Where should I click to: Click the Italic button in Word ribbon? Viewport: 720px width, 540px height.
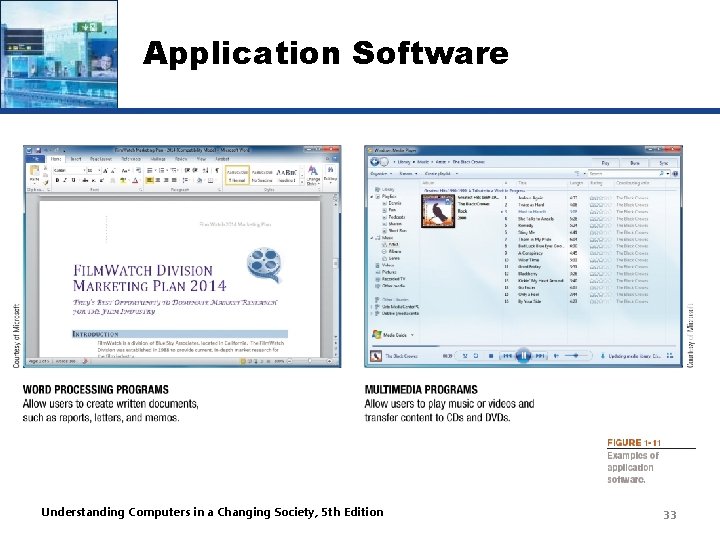(65, 180)
